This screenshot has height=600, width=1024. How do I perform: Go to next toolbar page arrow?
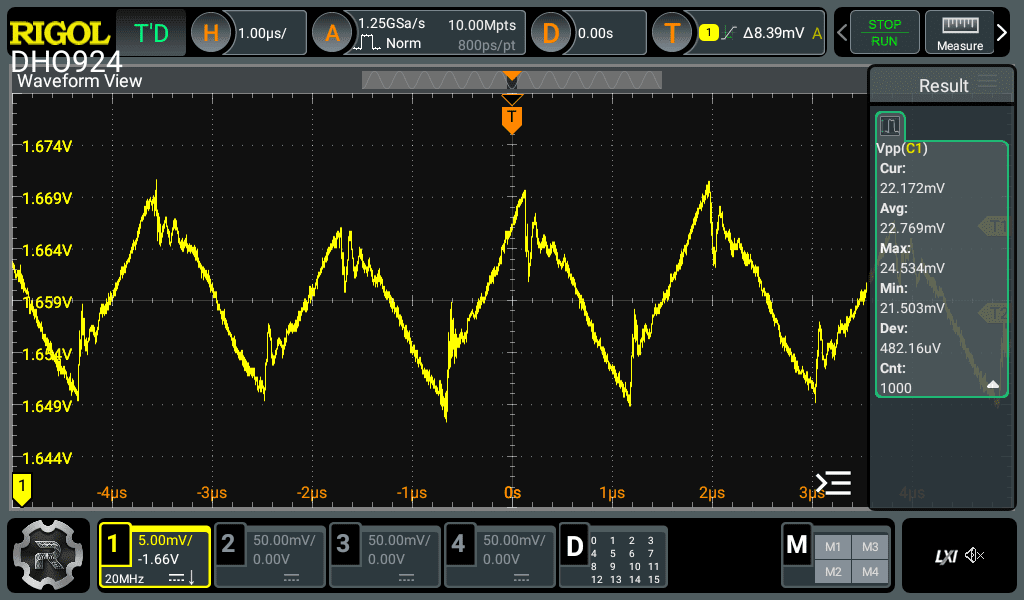click(x=1002, y=33)
